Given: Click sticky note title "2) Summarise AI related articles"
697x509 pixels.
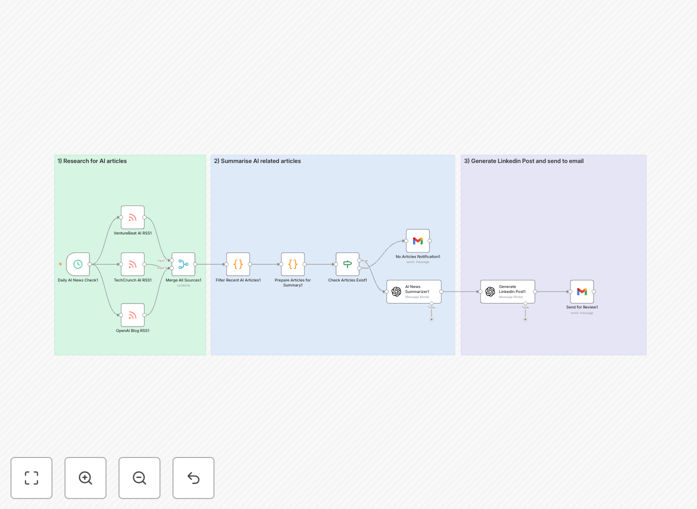Looking at the screenshot, I should 257,161.
